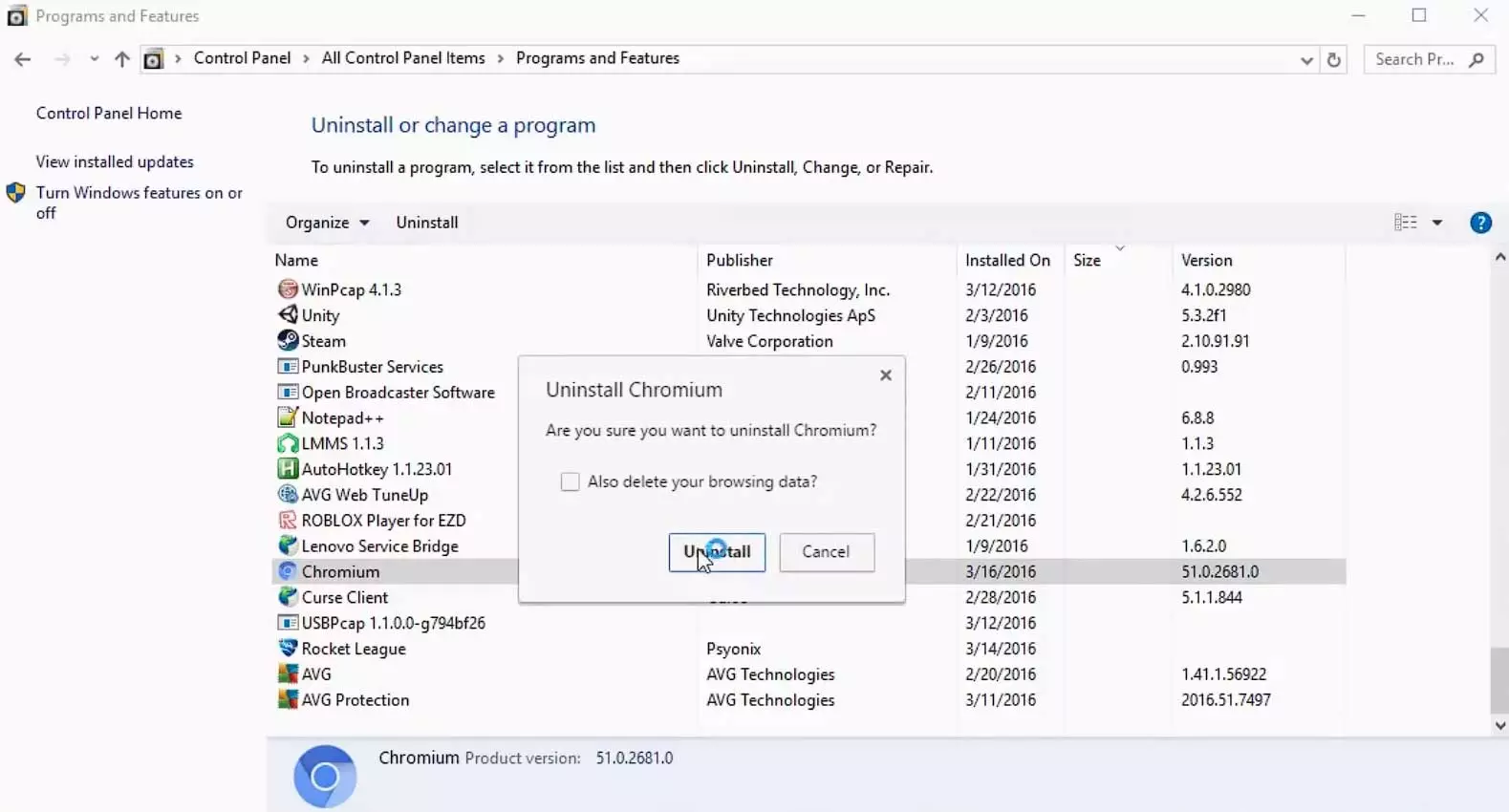Open the Organize dropdown

[327, 223]
